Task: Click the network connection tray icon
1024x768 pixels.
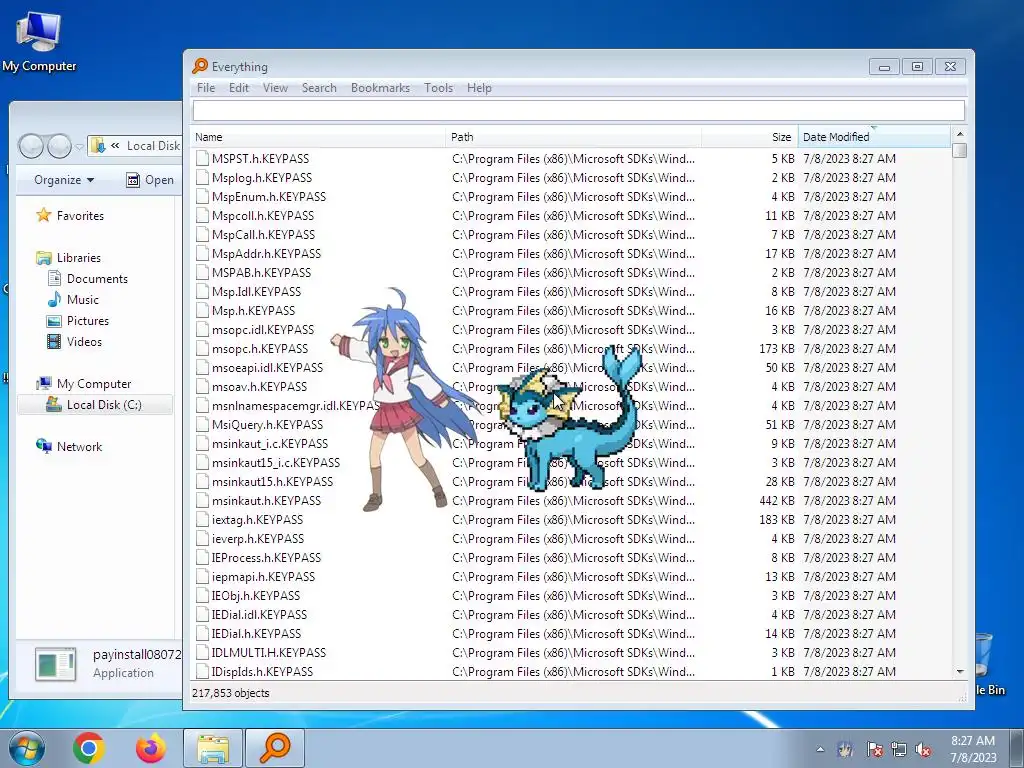Action: point(899,750)
